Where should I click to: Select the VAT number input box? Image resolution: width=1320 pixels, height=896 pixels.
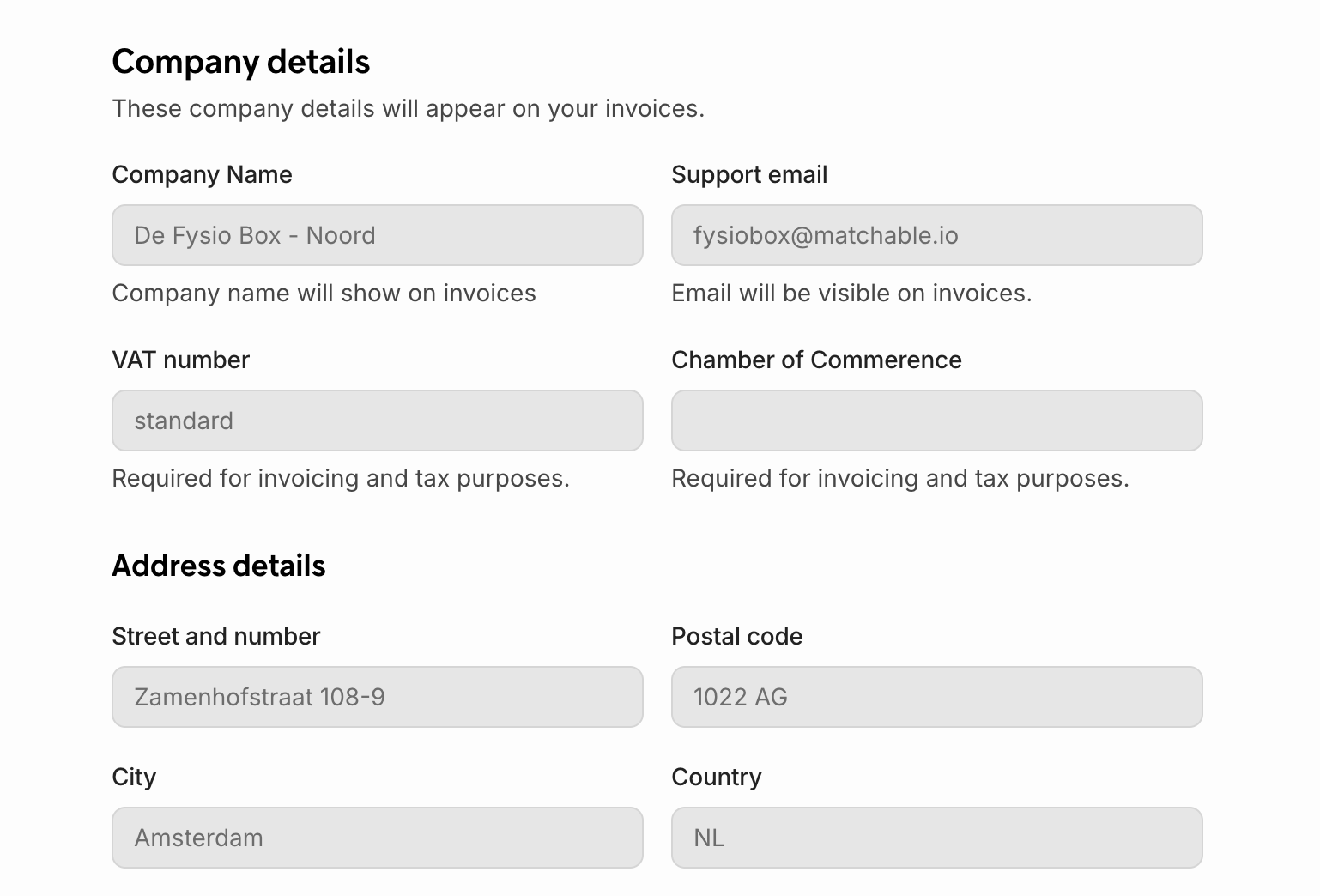tap(378, 421)
